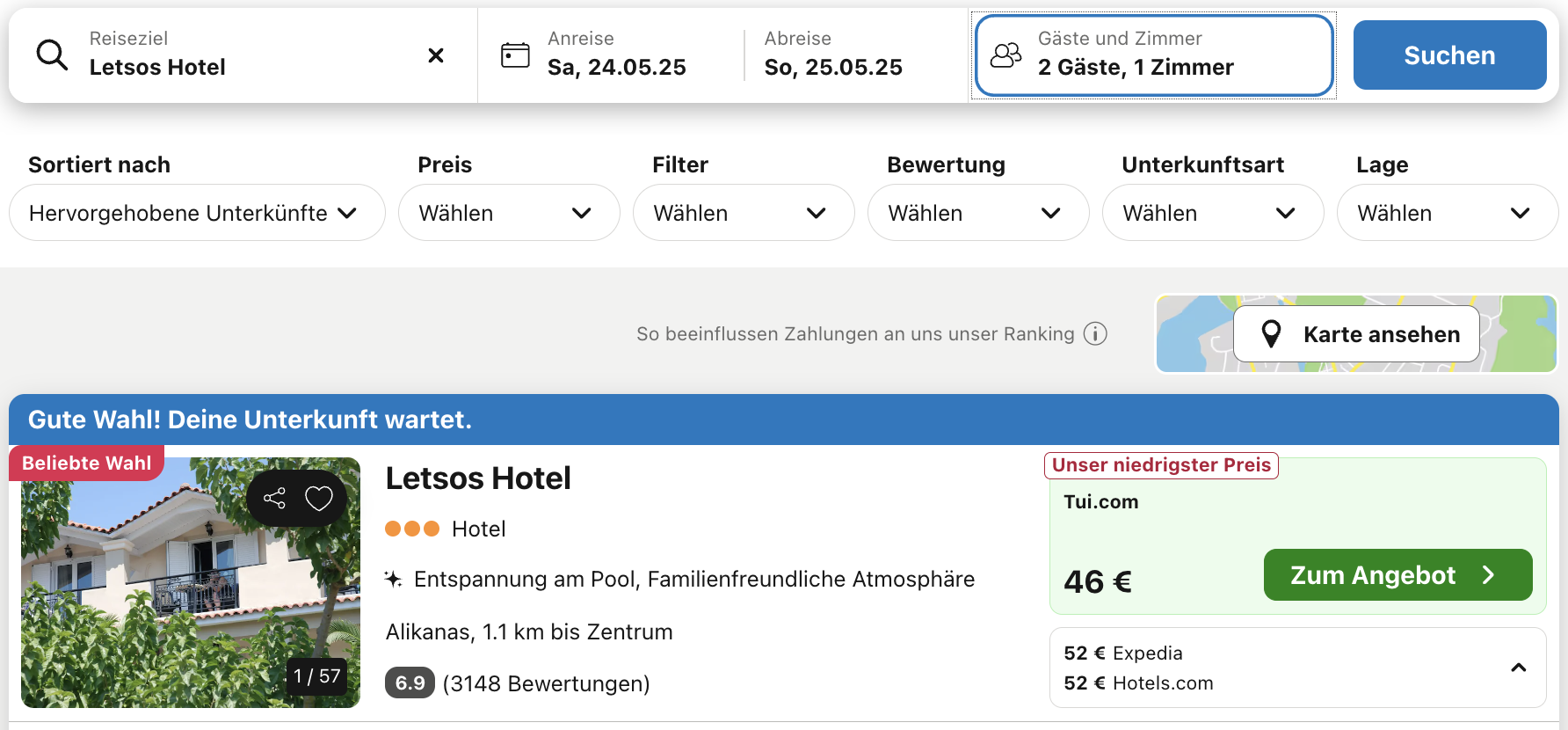Image resolution: width=1568 pixels, height=730 pixels.
Task: Open the Sortiert nach dropdown
Action: (x=197, y=213)
